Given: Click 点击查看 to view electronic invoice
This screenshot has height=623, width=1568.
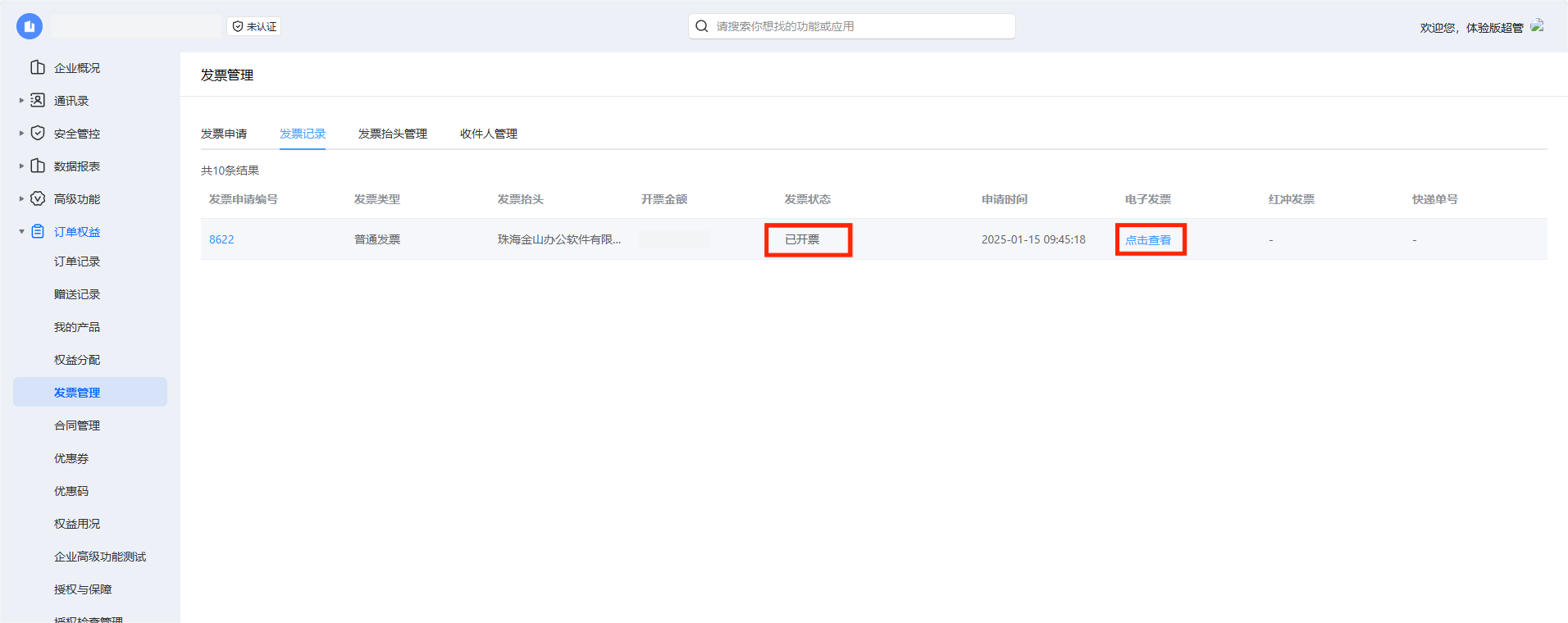Looking at the screenshot, I should coord(1147,240).
